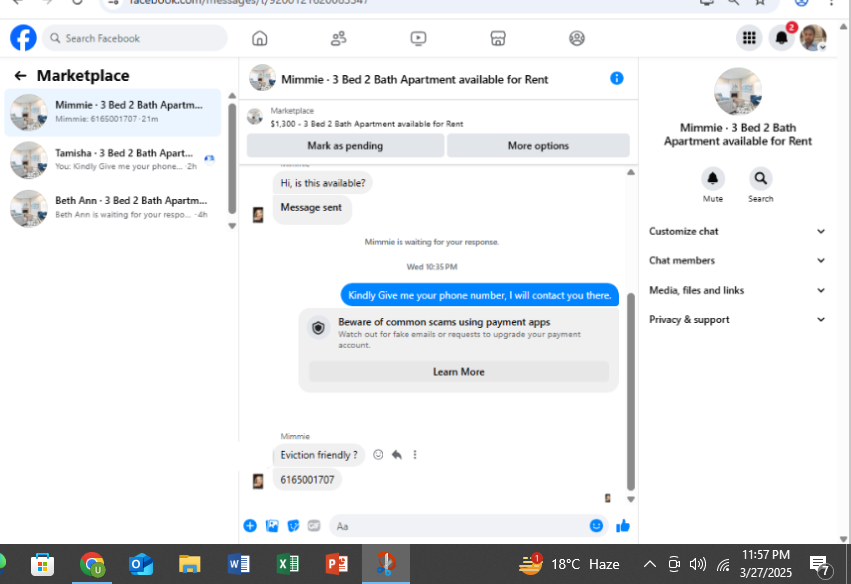Open the account profile picture menu

(813, 38)
